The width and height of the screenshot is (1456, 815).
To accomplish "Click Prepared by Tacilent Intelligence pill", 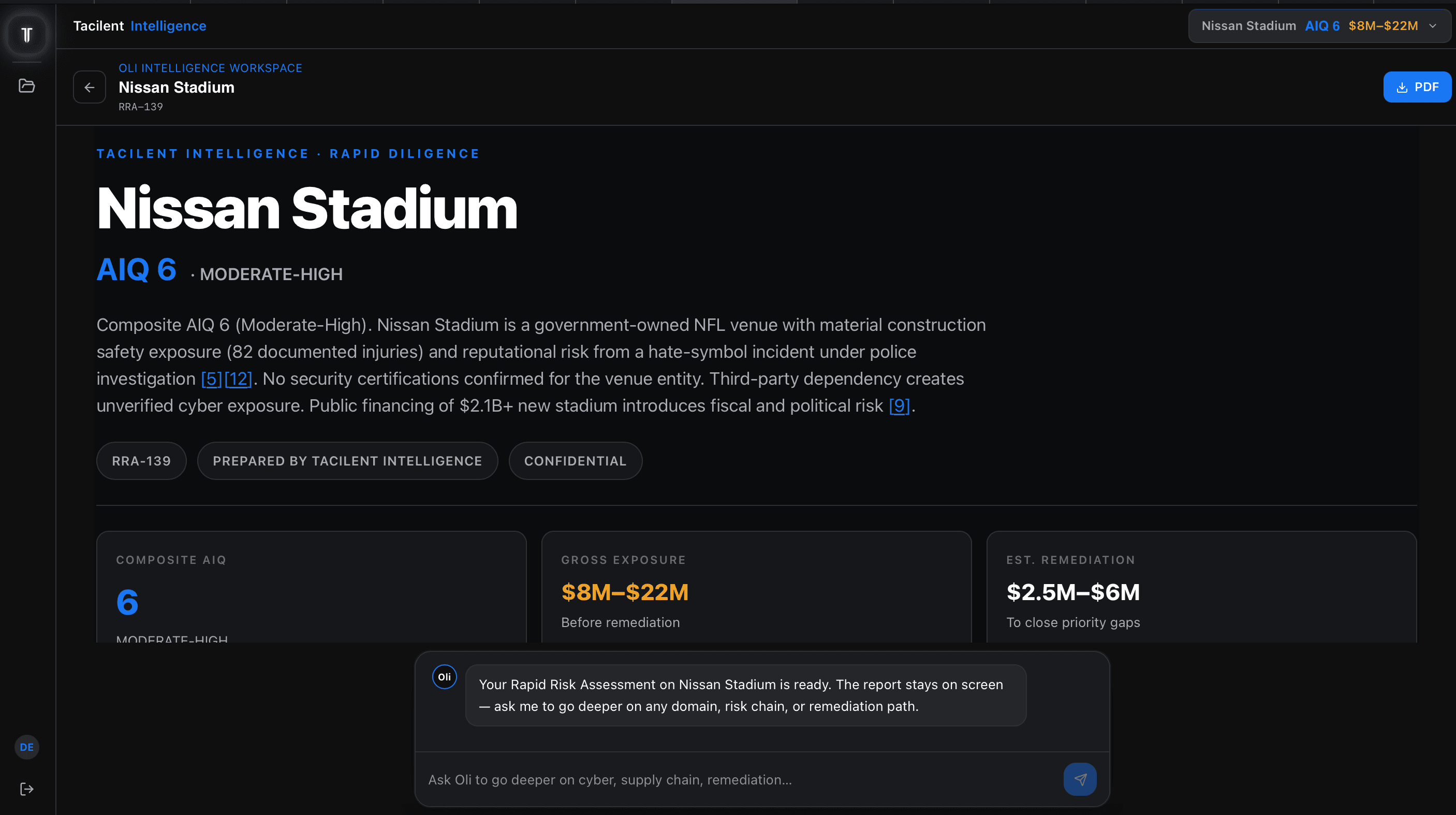I will [x=348, y=461].
